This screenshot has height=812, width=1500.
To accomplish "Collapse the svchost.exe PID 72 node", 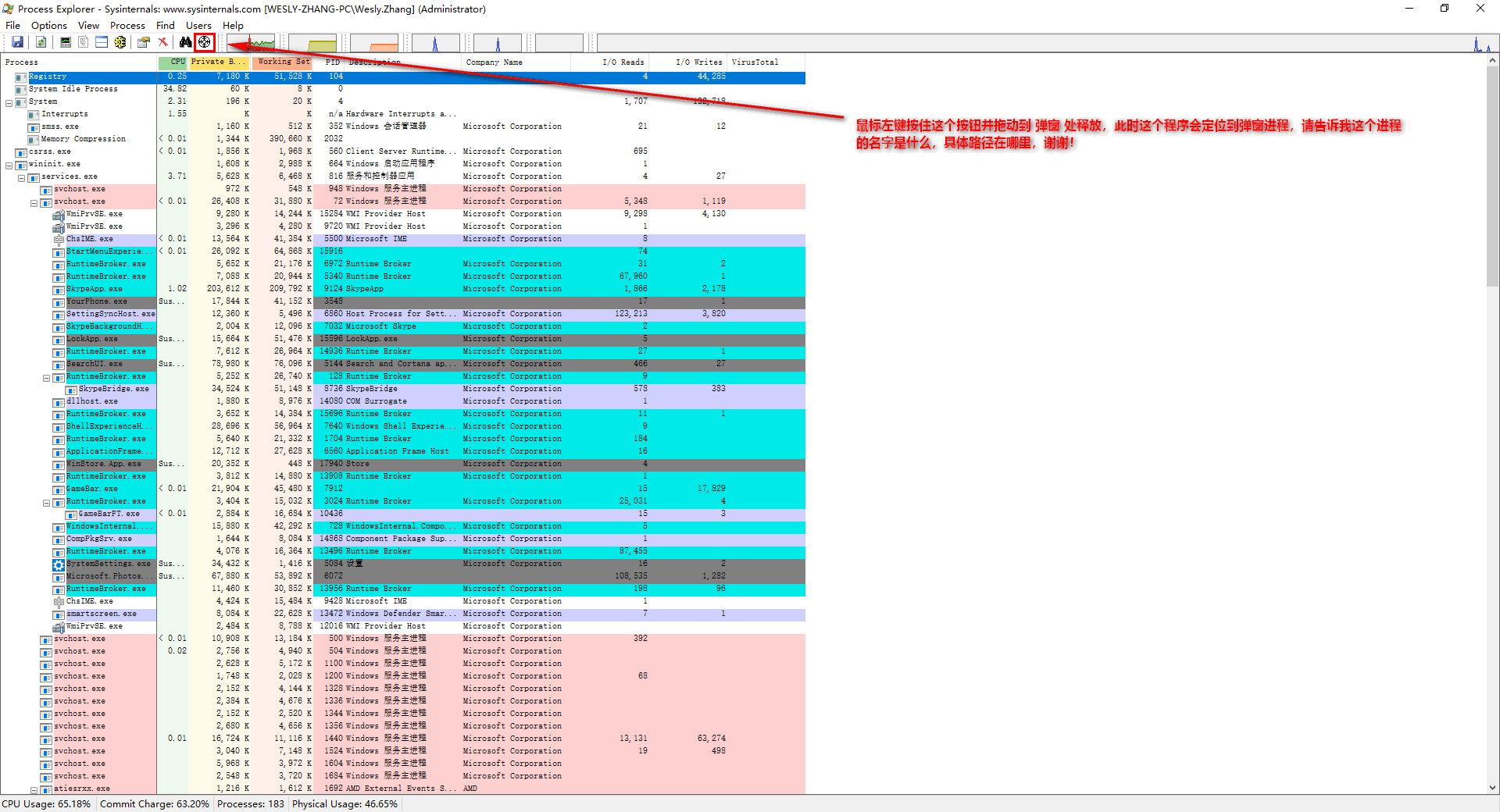I will click(34, 202).
